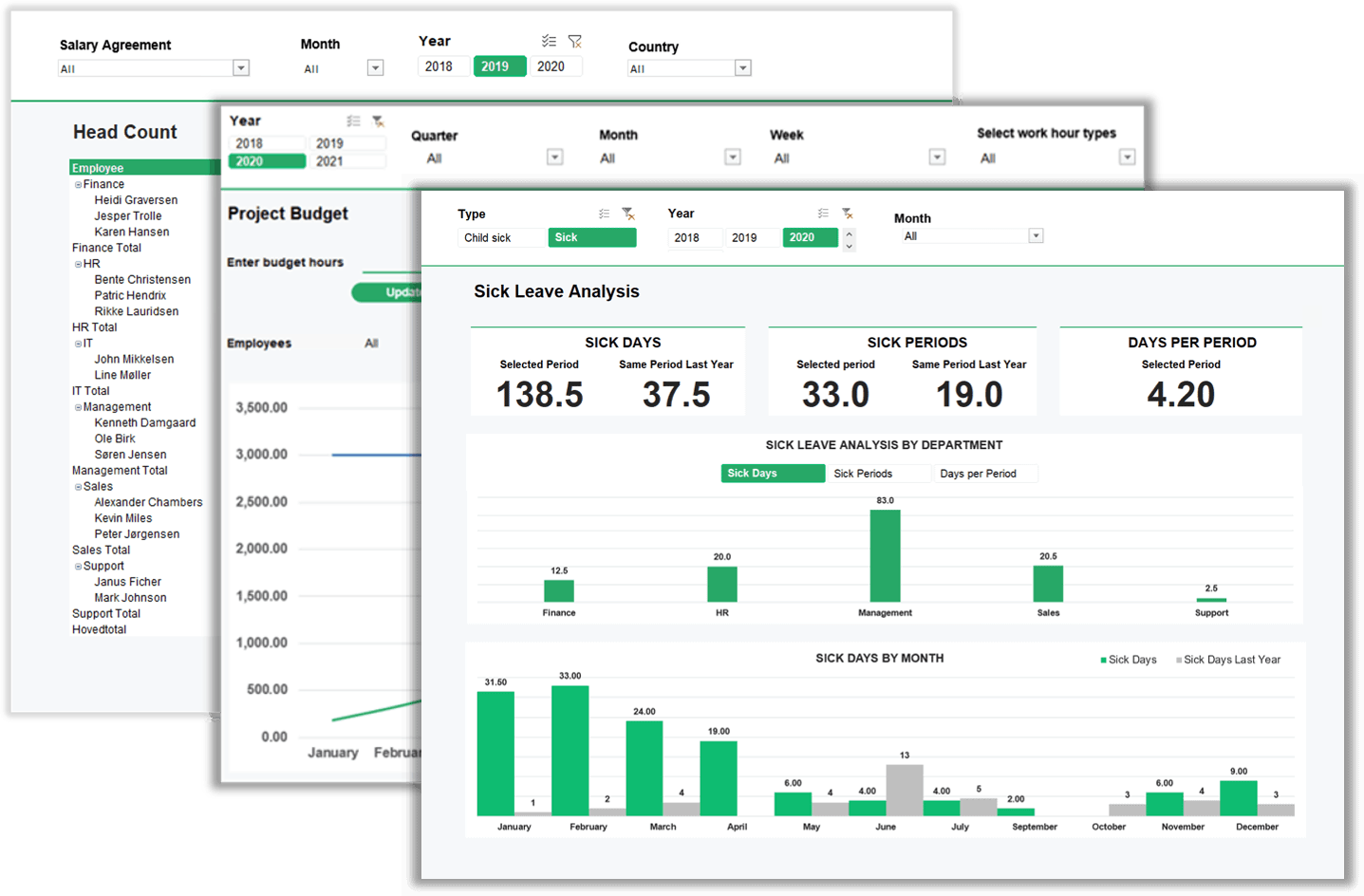Screen dimensions: 1364x896
Task: Click February bar showing 33.00
Action: 570,751
